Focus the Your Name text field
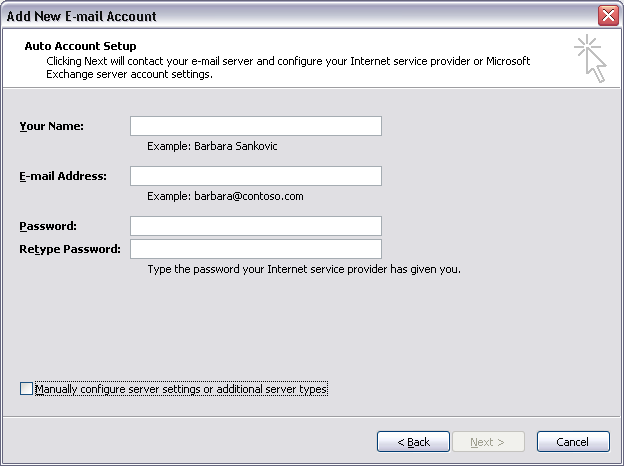 pos(256,126)
